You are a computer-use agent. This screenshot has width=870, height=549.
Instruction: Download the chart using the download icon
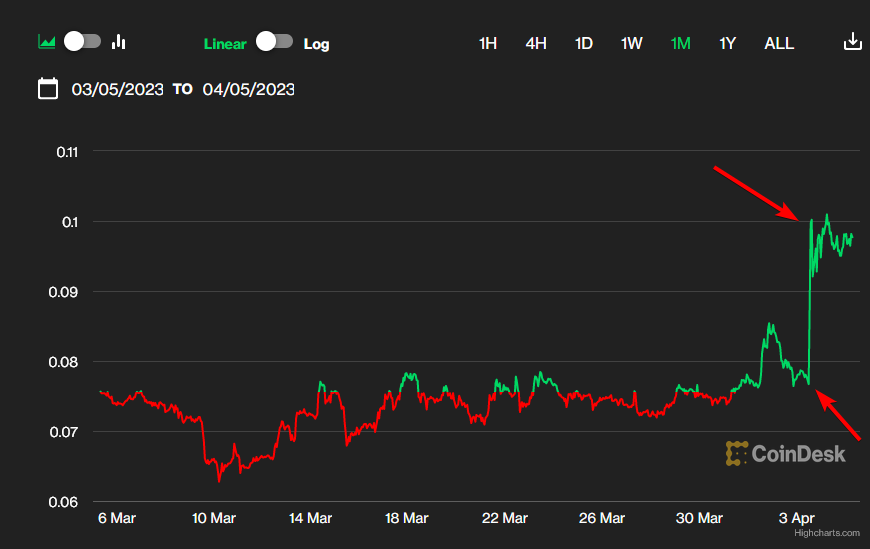852,42
